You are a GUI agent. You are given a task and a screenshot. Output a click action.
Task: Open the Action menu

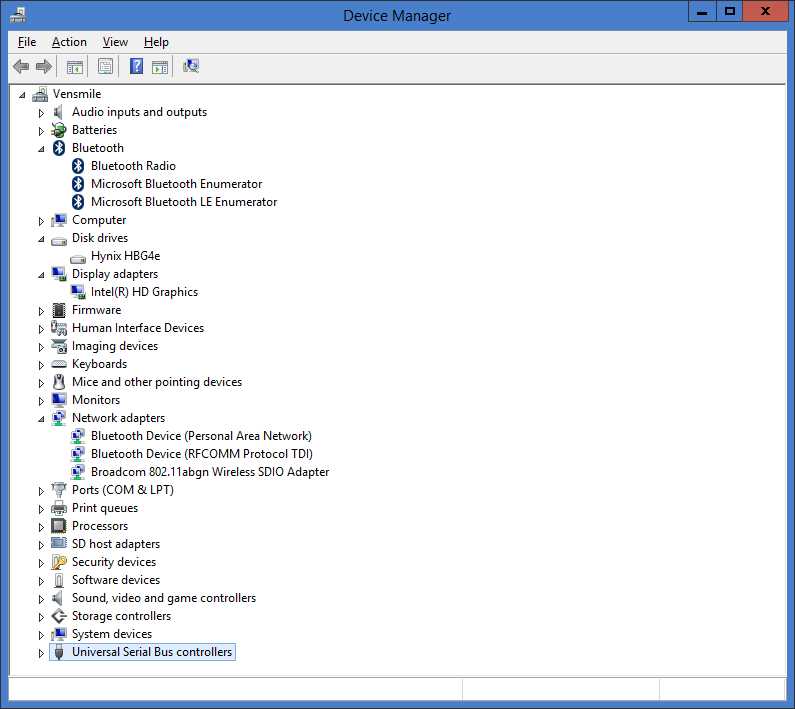tap(69, 42)
